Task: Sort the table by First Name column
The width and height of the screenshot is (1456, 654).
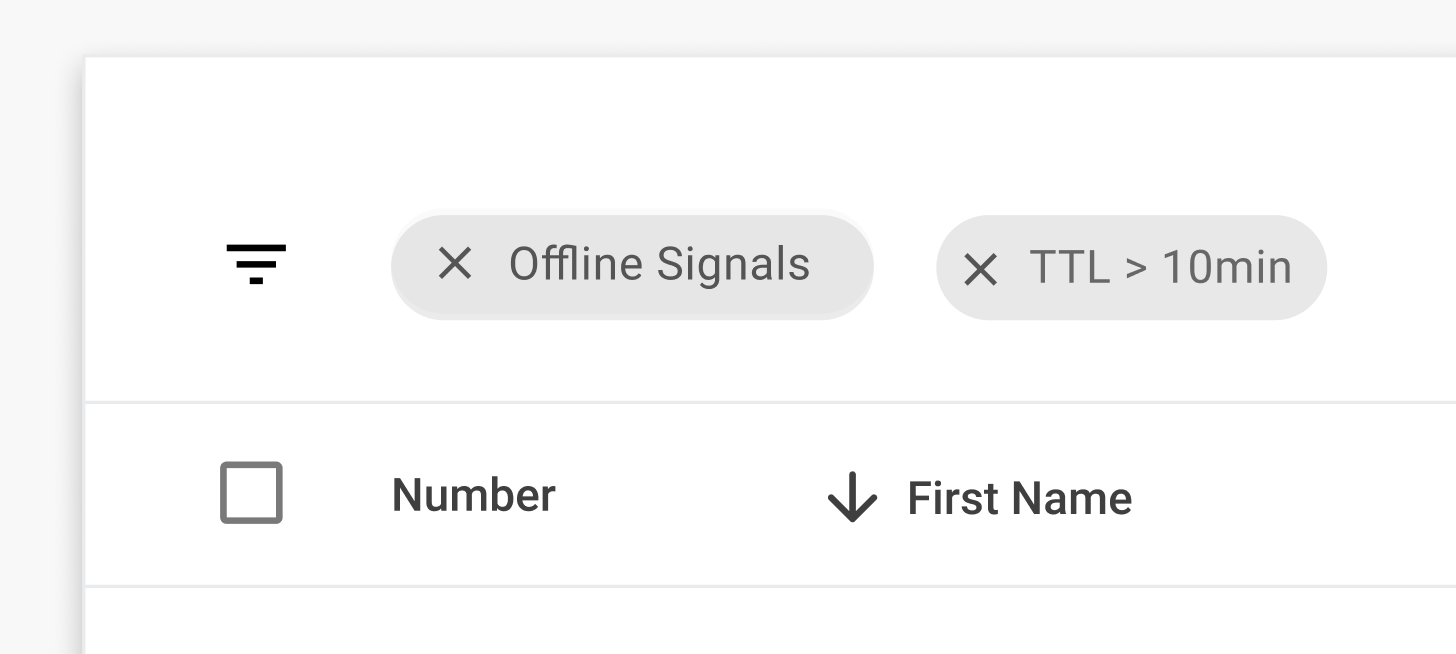Action: 1019,498
